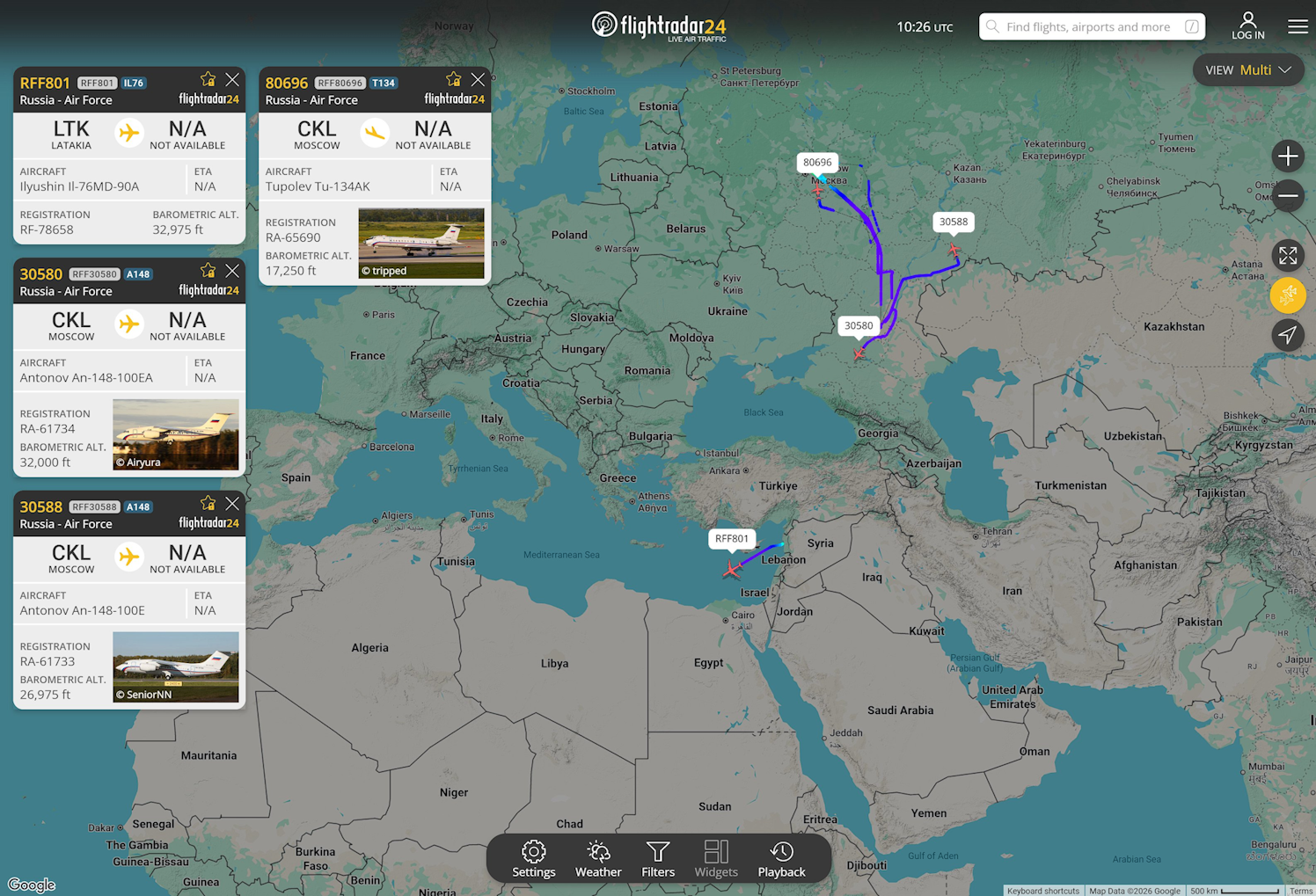Click the 30588 map label
This screenshot has height=896, width=1316.
[x=954, y=222]
